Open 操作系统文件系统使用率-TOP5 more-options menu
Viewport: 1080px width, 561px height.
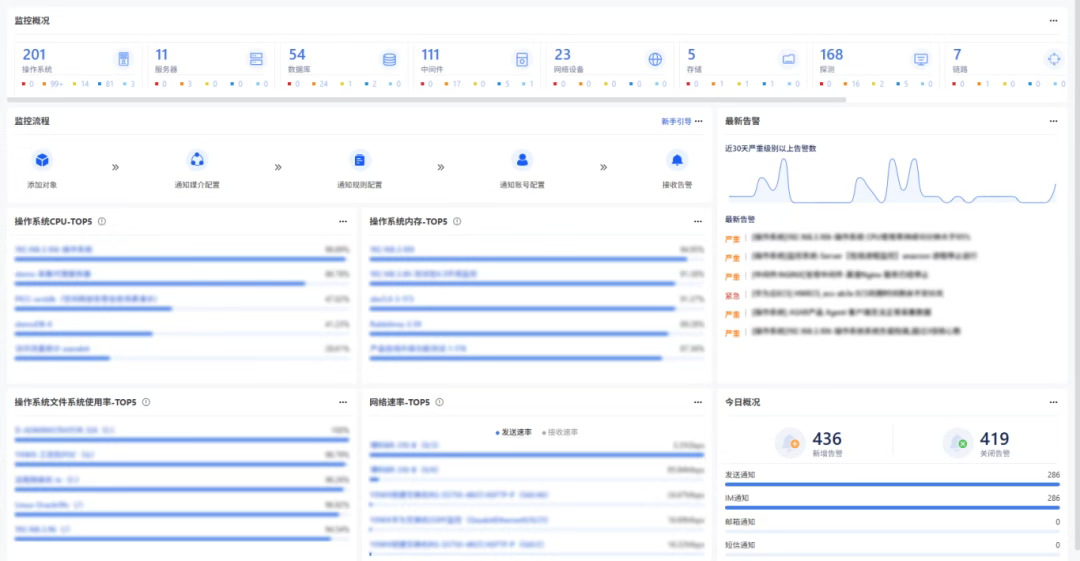(343, 402)
